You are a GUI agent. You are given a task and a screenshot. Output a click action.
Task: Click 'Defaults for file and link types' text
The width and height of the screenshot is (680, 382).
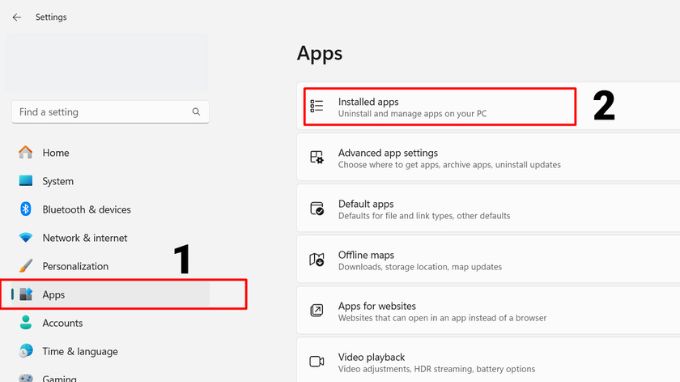coord(424,216)
